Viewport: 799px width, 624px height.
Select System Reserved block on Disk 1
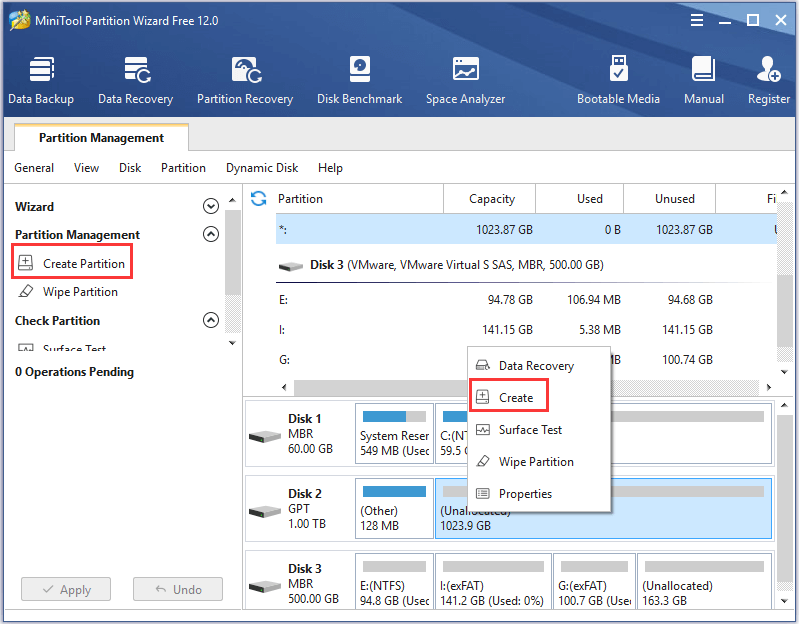click(394, 433)
